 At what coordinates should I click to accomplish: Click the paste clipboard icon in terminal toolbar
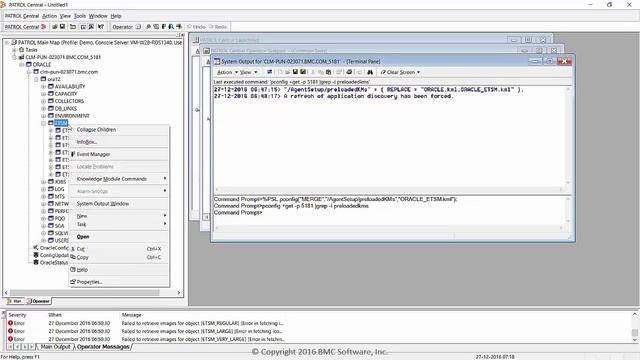(x=329, y=72)
